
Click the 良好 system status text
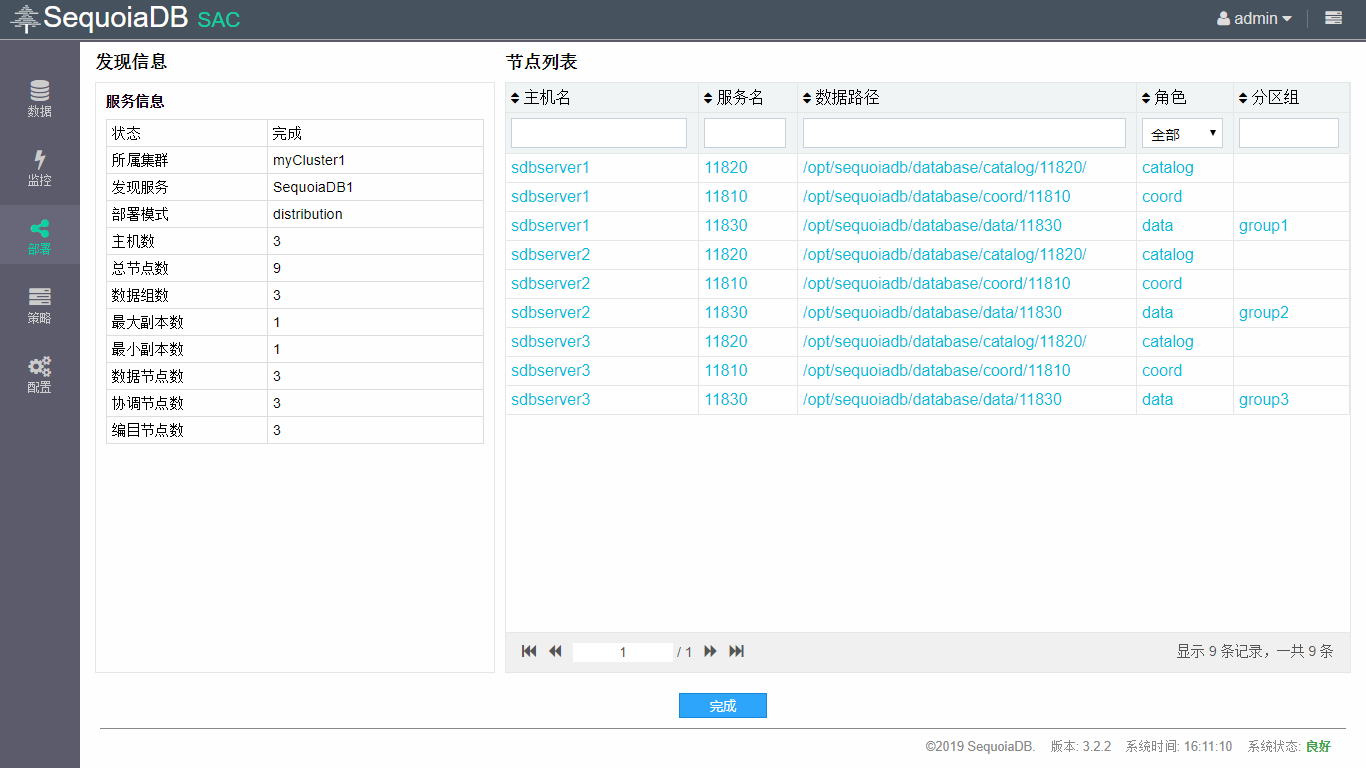coord(1318,746)
